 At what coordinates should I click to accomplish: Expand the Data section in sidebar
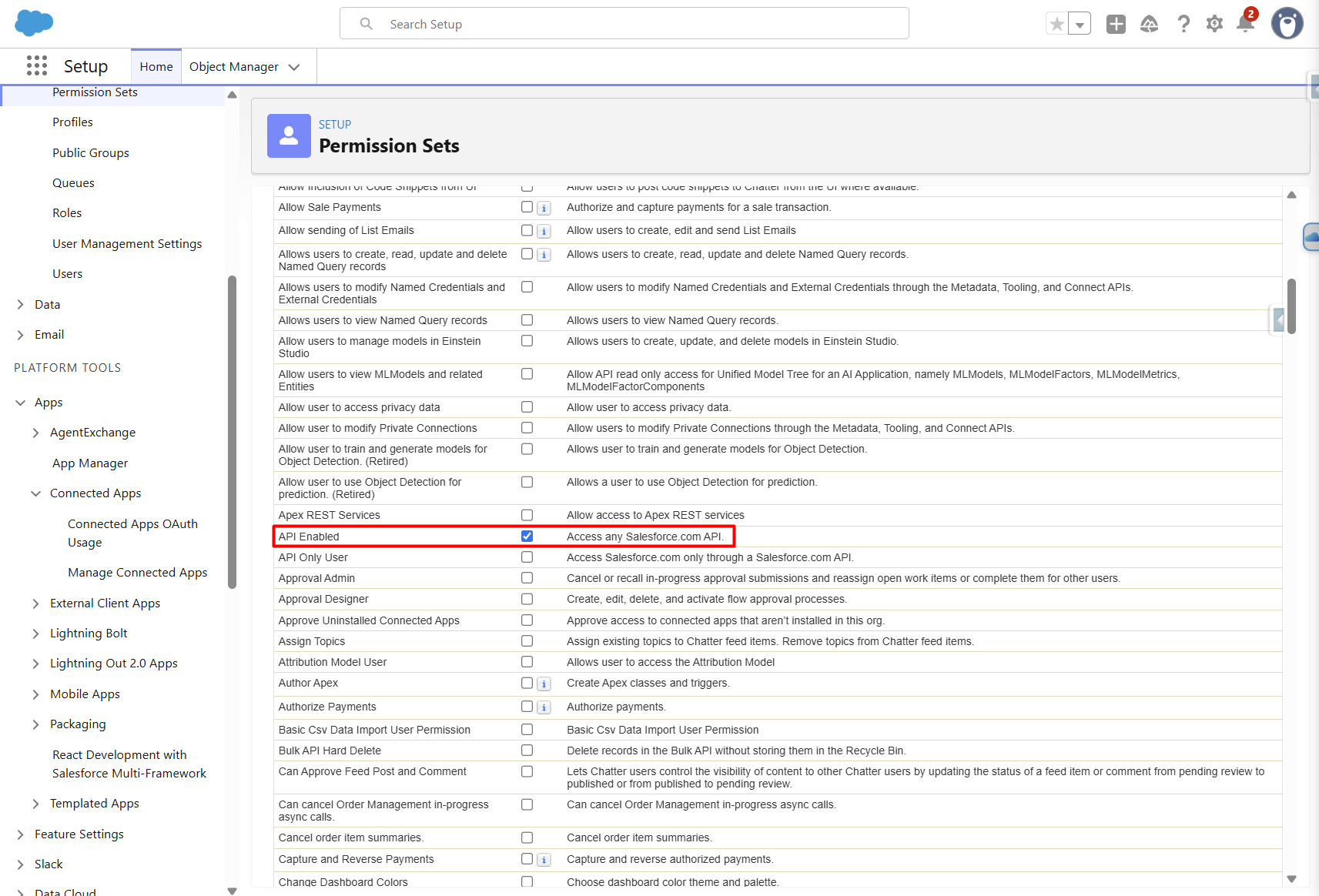click(21, 305)
